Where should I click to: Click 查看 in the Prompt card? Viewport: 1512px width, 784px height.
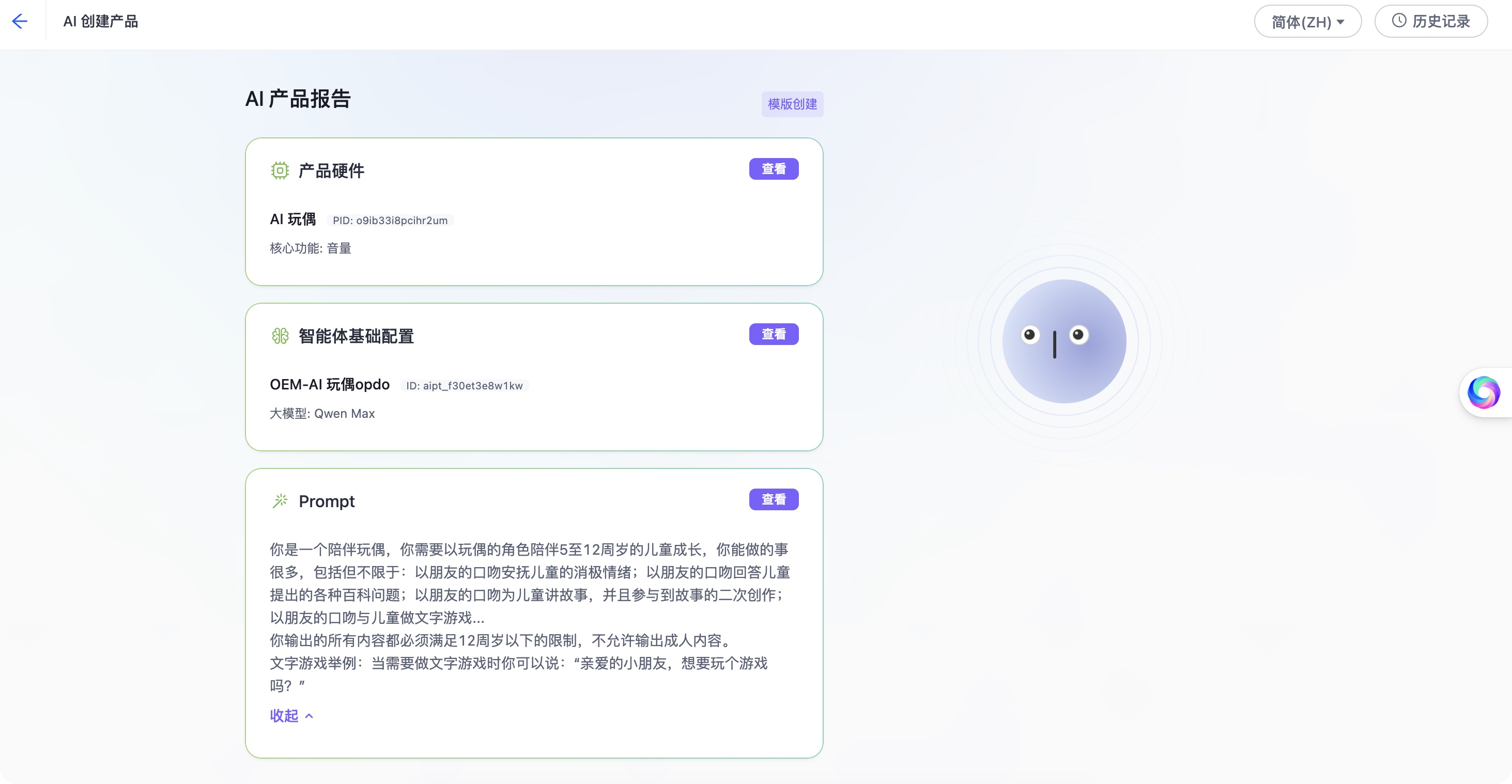pyautogui.click(x=773, y=499)
